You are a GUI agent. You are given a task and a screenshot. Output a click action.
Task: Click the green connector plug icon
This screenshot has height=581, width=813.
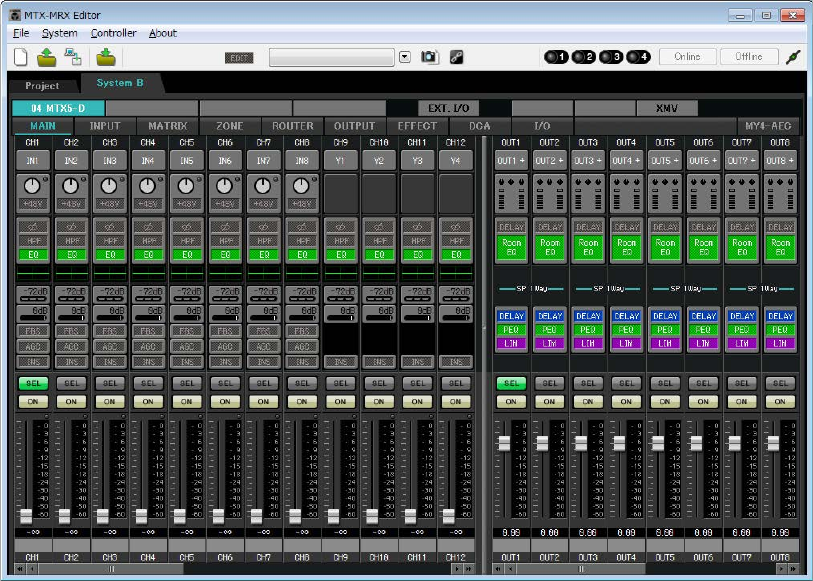[x=793, y=57]
